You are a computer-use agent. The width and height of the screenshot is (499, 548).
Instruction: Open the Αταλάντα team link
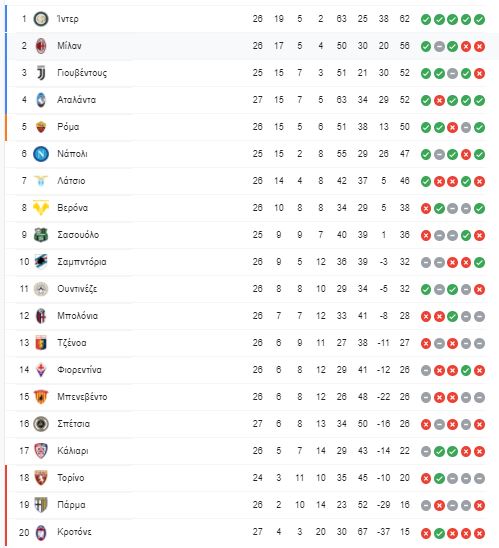pyautogui.click(x=77, y=100)
